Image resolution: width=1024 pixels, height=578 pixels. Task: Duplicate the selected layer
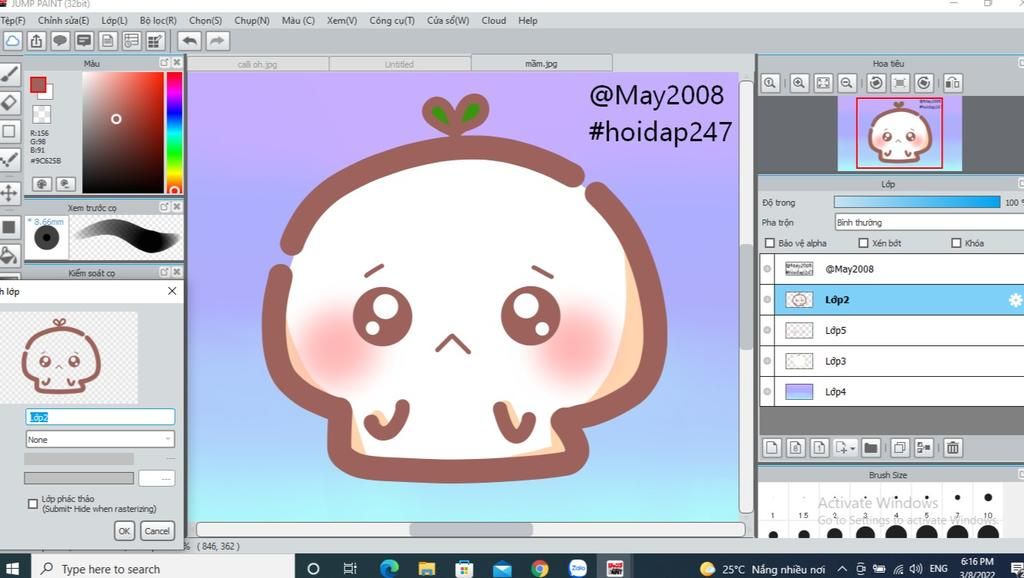pos(899,447)
